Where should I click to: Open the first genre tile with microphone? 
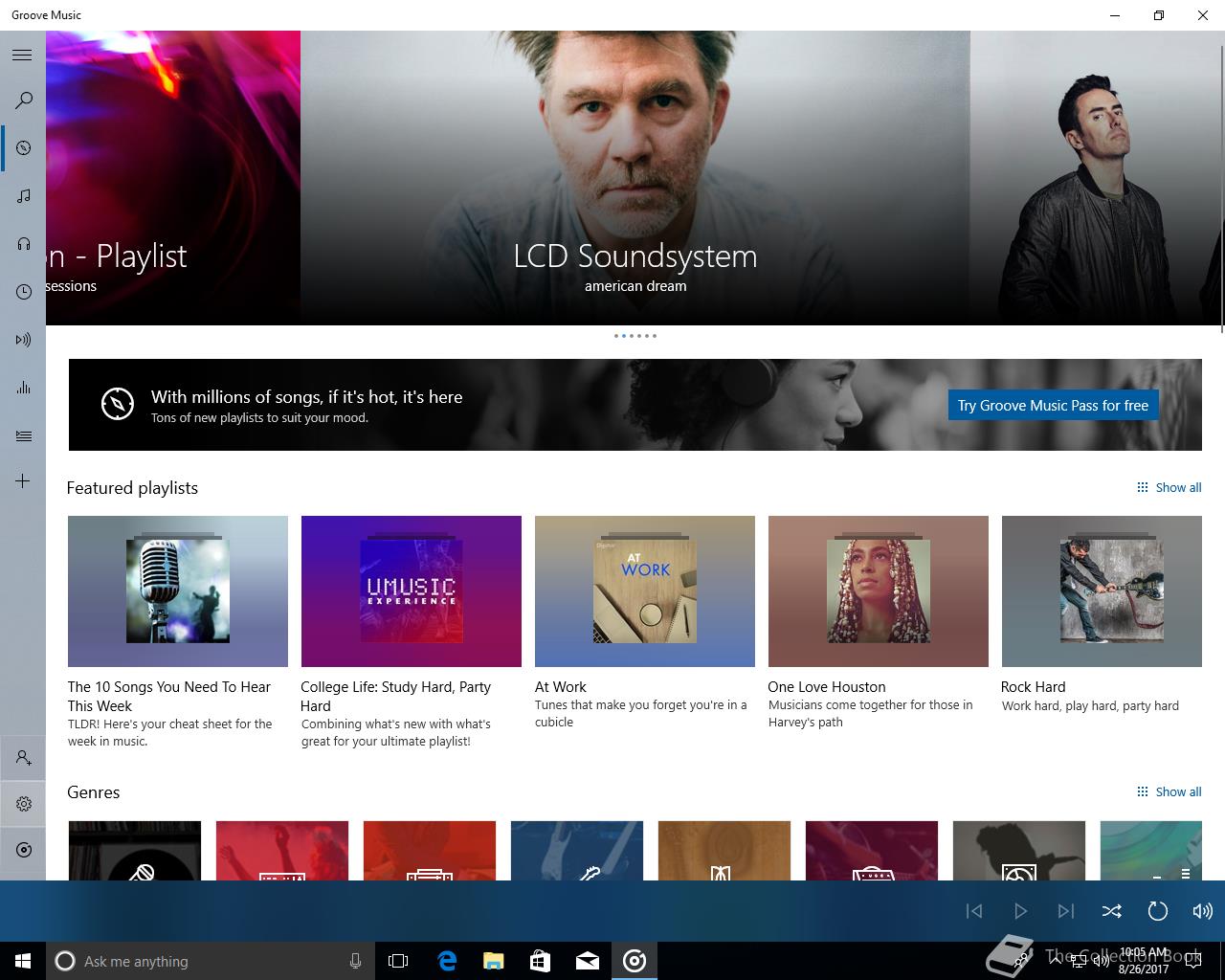point(135,850)
